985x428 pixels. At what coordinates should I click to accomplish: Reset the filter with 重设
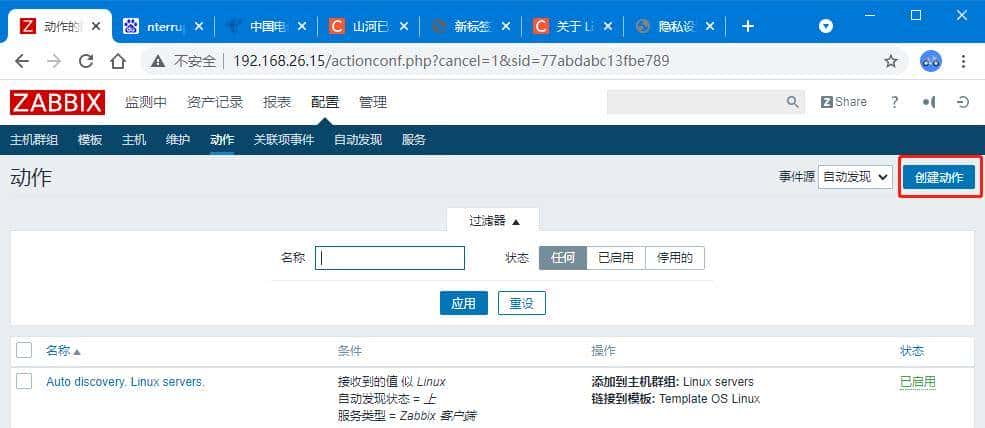click(521, 303)
